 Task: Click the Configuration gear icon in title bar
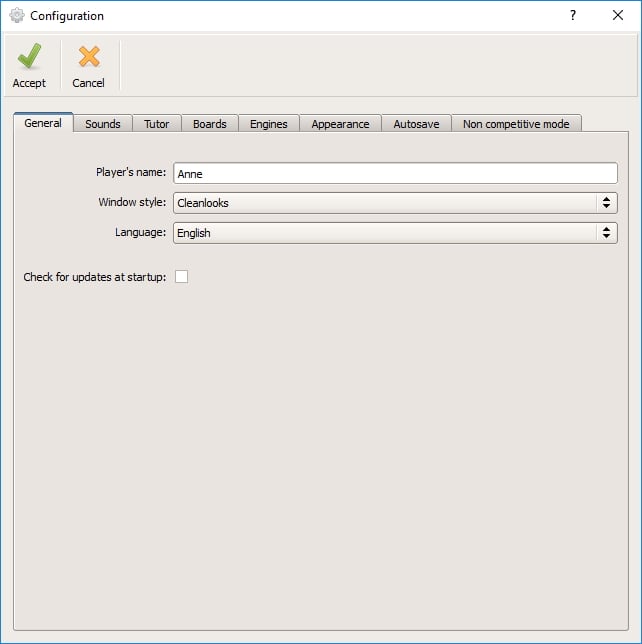click(16, 16)
